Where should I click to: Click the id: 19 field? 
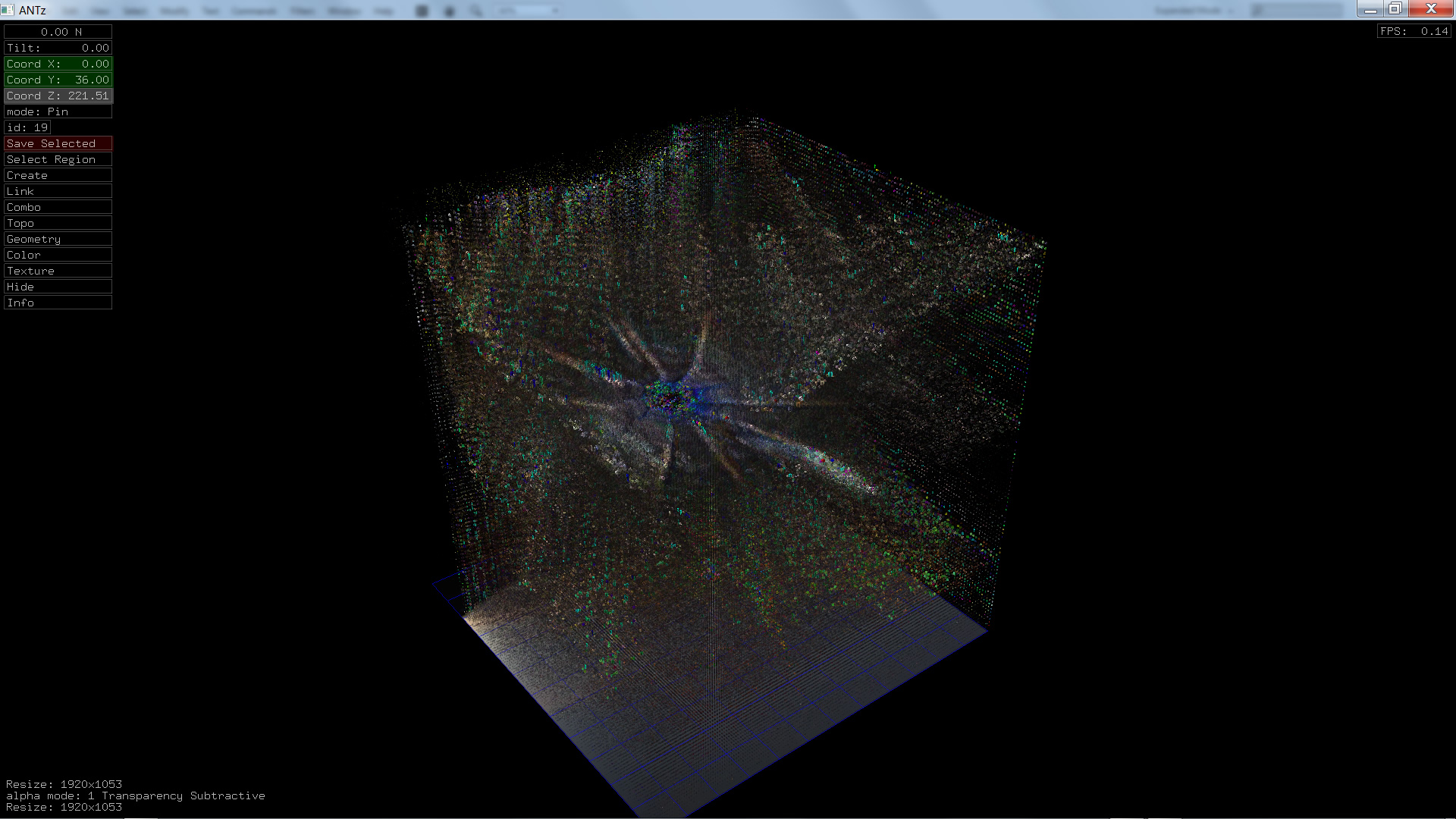[x=27, y=127]
